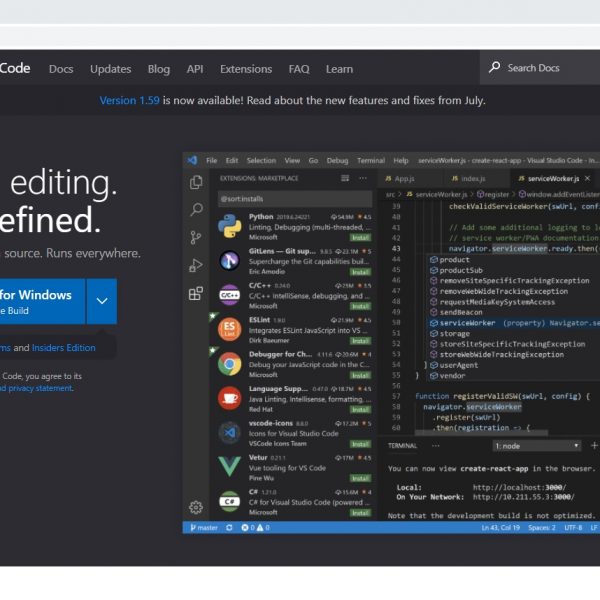Expand the download options dropdown arrow
The height and width of the screenshot is (600, 600).
(101, 301)
